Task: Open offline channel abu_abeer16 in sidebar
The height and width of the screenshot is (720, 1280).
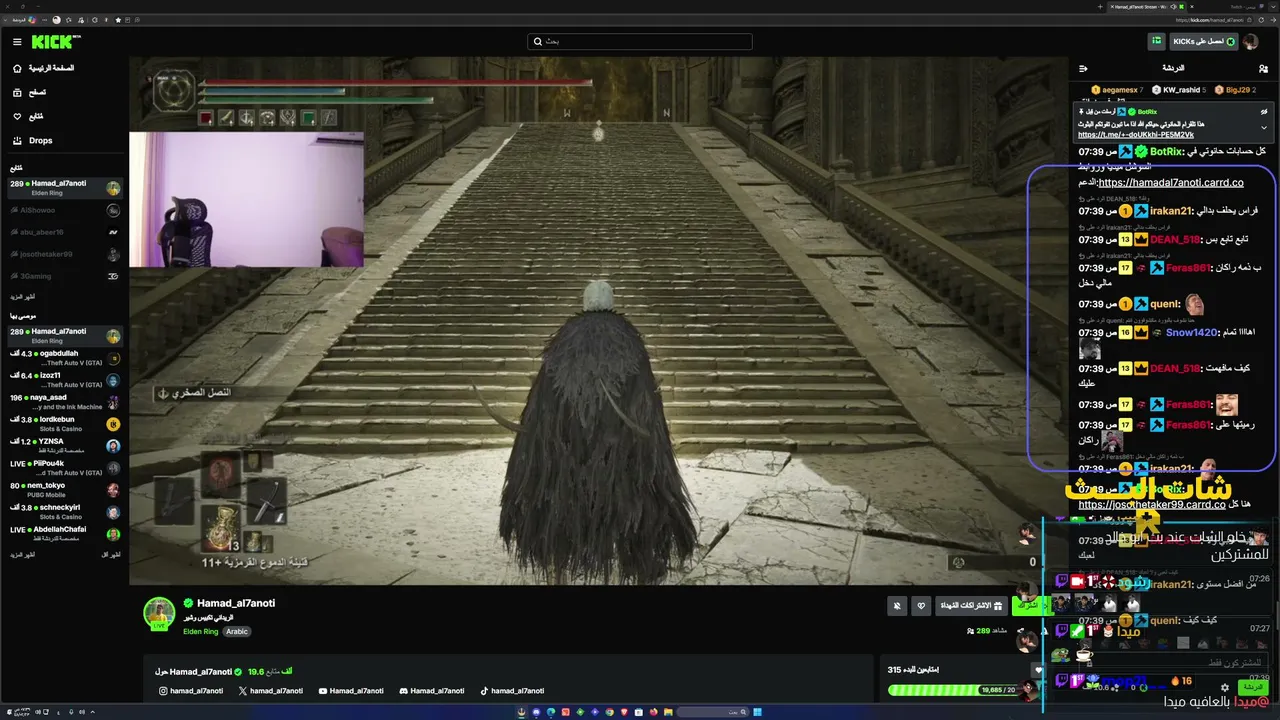Action: click(65, 232)
